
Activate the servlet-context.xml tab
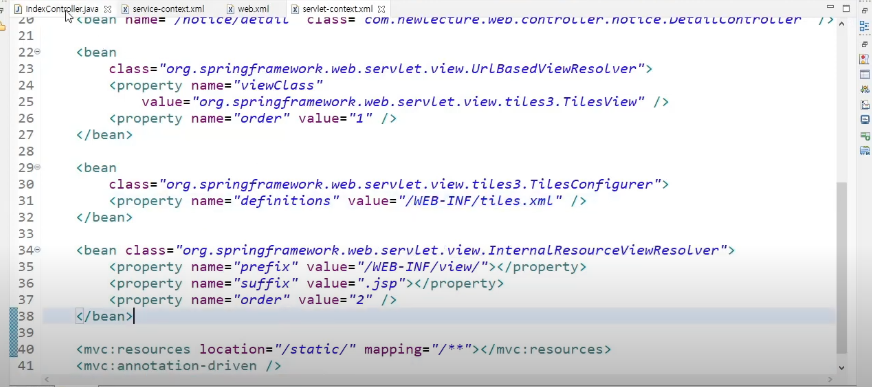[x=338, y=9]
